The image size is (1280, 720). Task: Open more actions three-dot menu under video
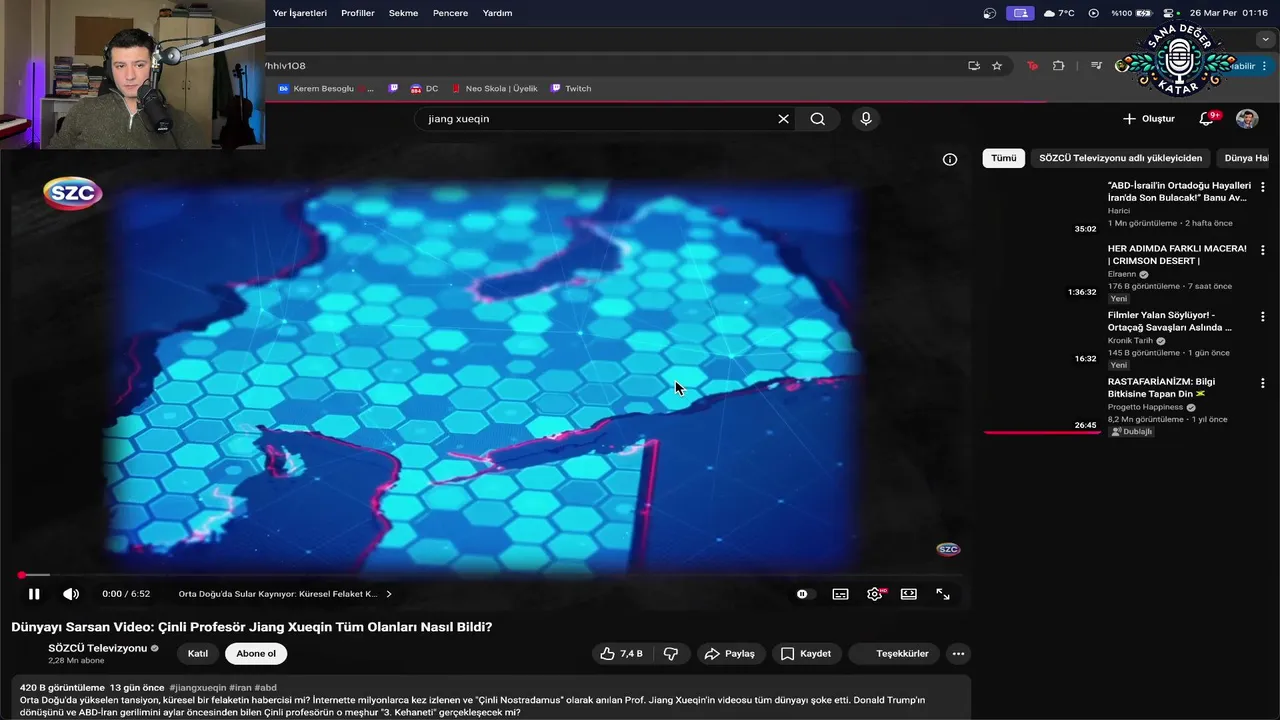pyautogui.click(x=958, y=654)
